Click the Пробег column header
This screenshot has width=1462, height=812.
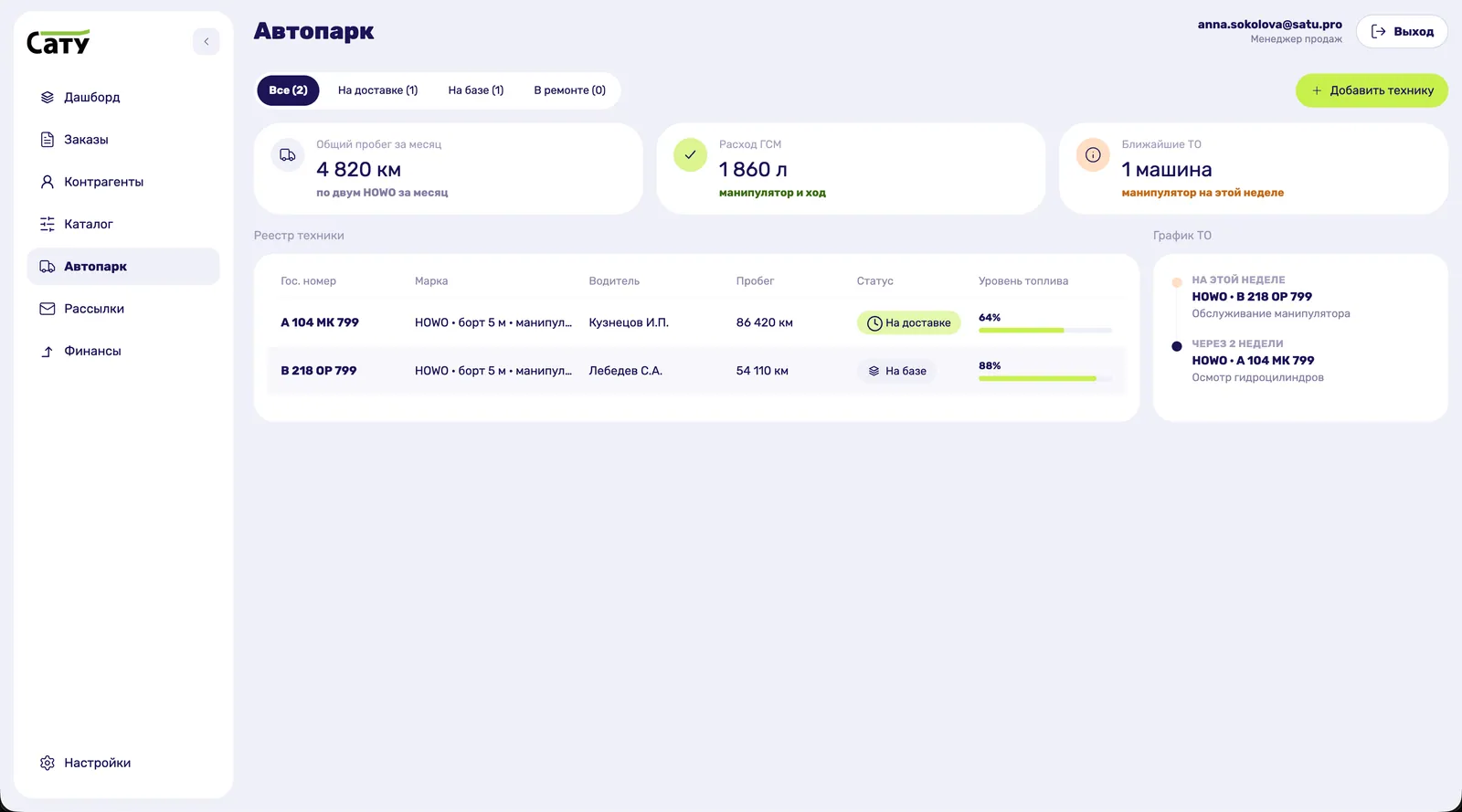pos(755,281)
